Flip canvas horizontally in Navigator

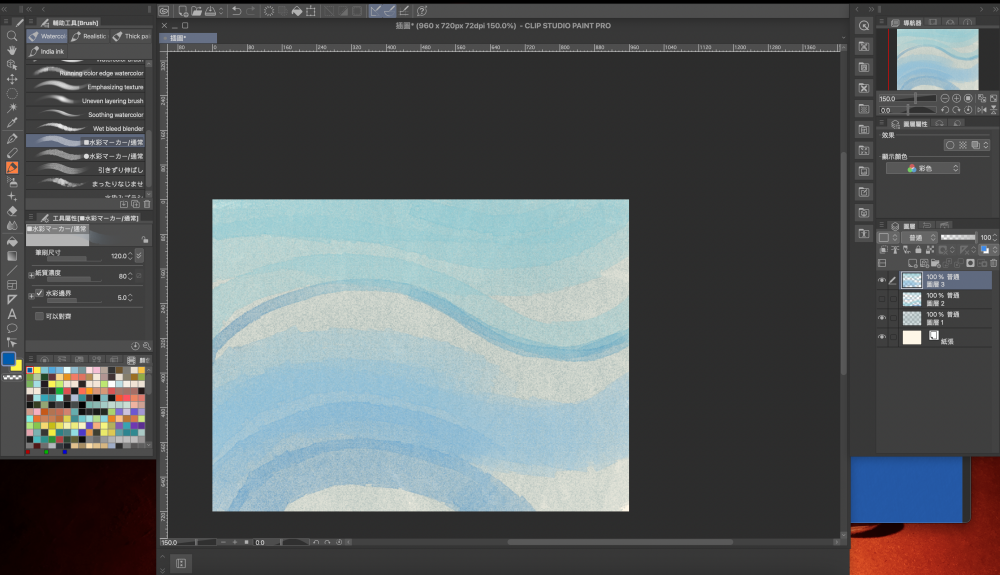click(983, 110)
